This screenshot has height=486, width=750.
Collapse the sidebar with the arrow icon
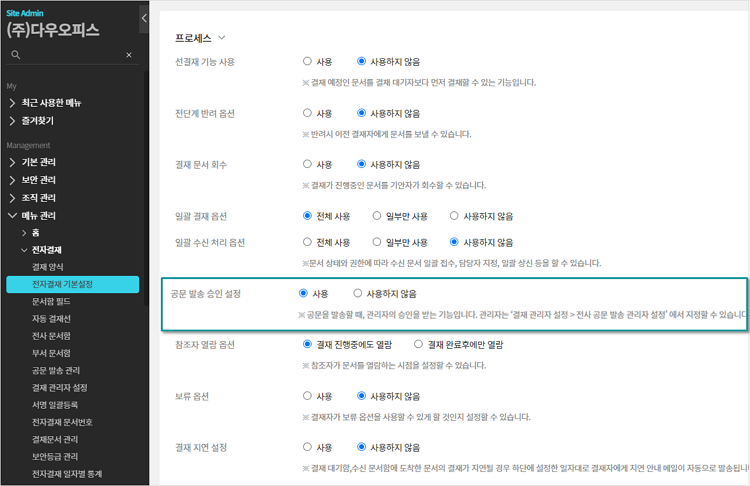point(144,18)
